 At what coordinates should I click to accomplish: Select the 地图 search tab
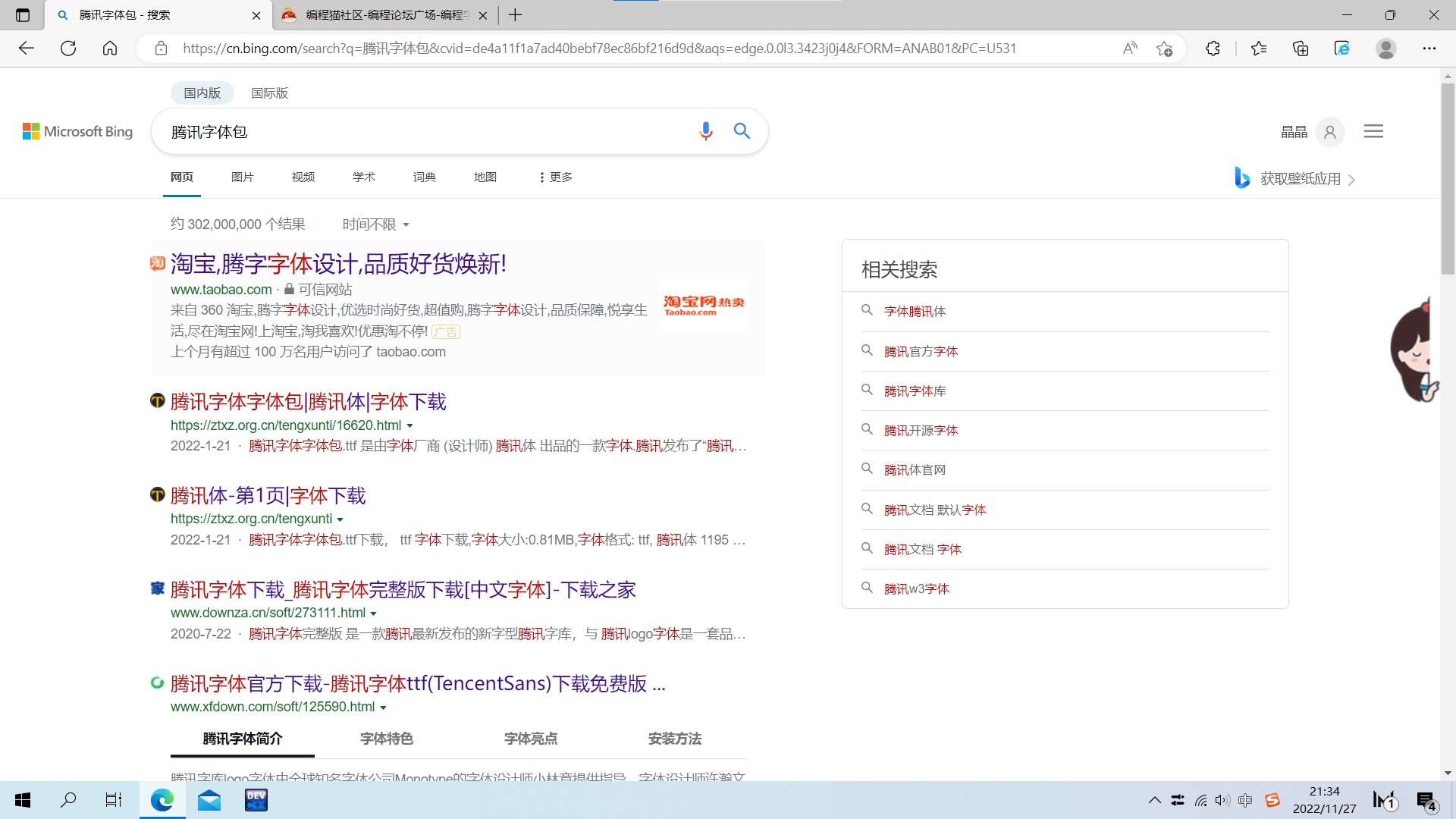pyautogui.click(x=485, y=177)
